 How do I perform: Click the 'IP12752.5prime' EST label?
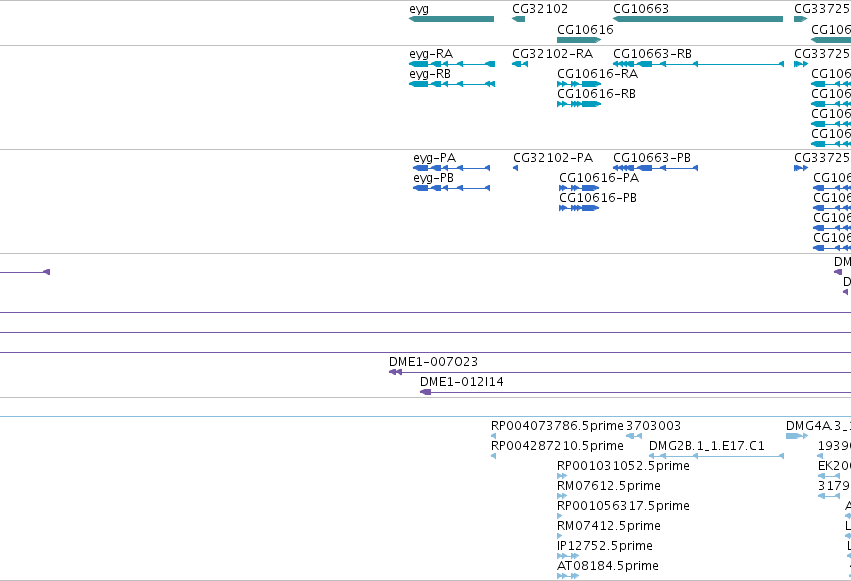pyautogui.click(x=605, y=546)
